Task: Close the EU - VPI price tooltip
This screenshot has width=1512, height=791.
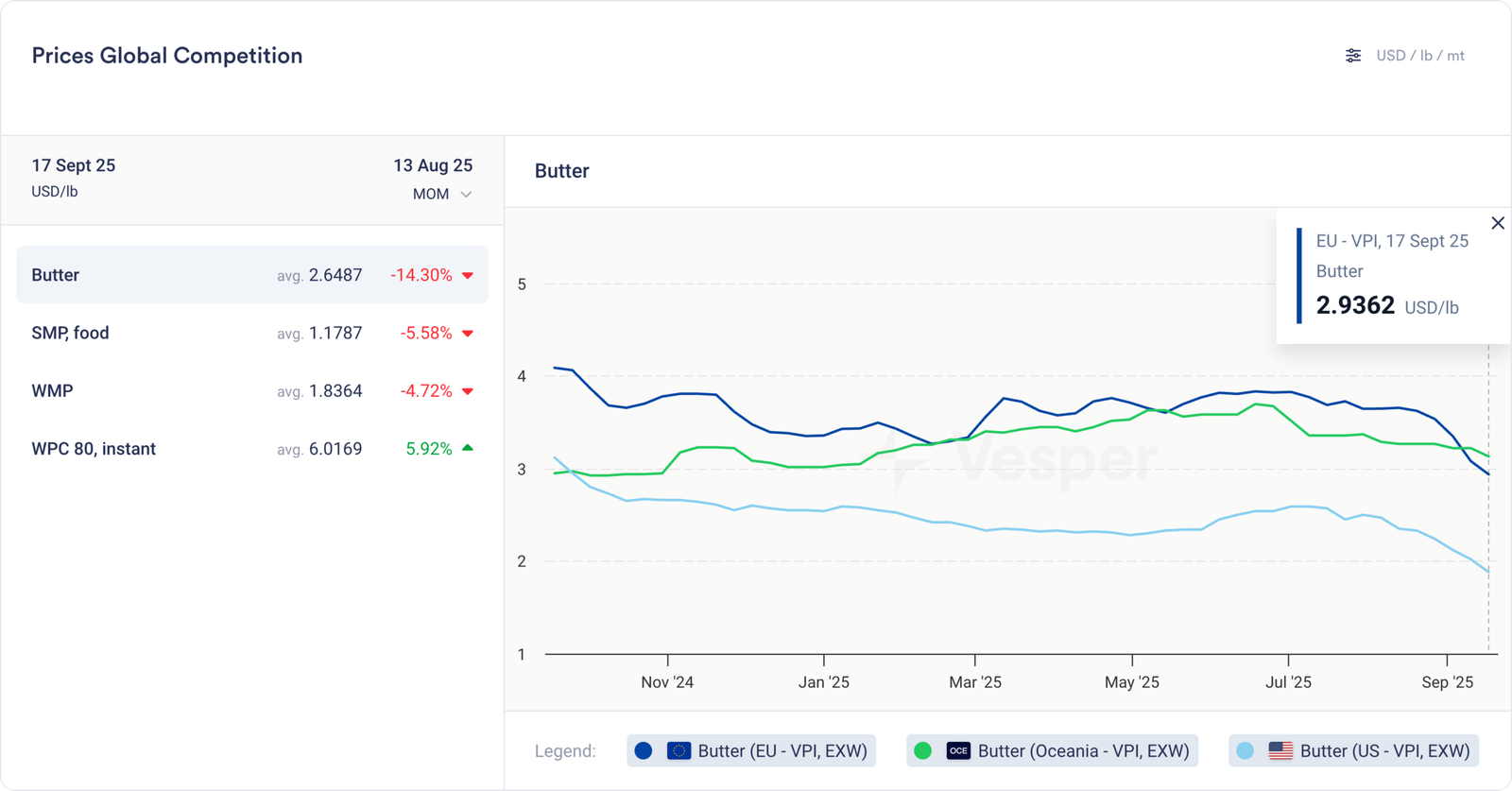Action: 1498,223
